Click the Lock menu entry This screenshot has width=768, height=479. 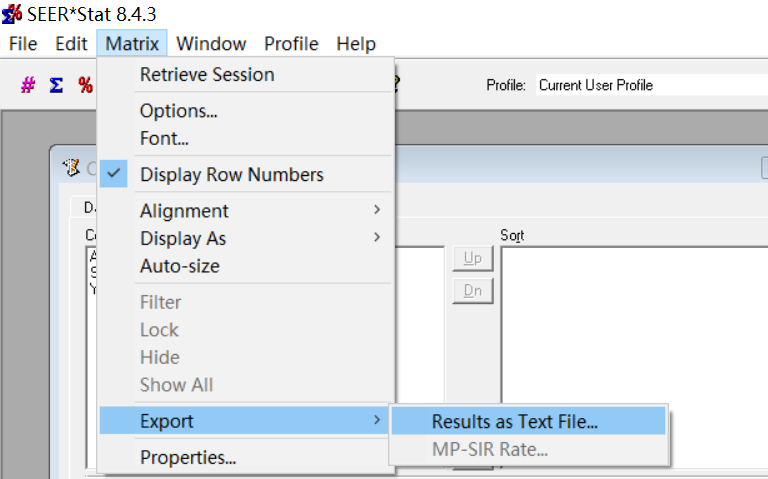point(246,330)
